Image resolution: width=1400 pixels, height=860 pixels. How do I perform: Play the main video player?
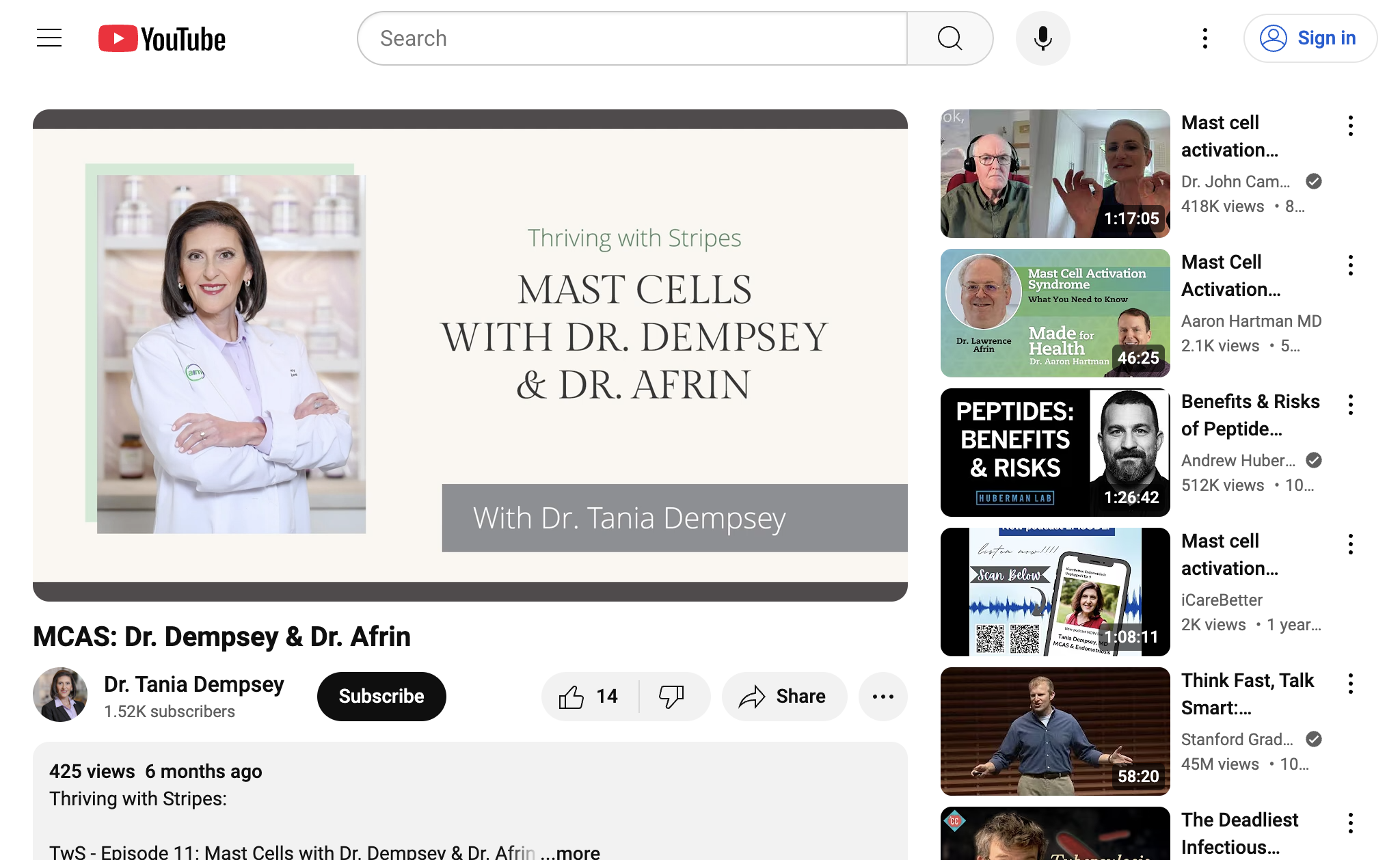(470, 355)
